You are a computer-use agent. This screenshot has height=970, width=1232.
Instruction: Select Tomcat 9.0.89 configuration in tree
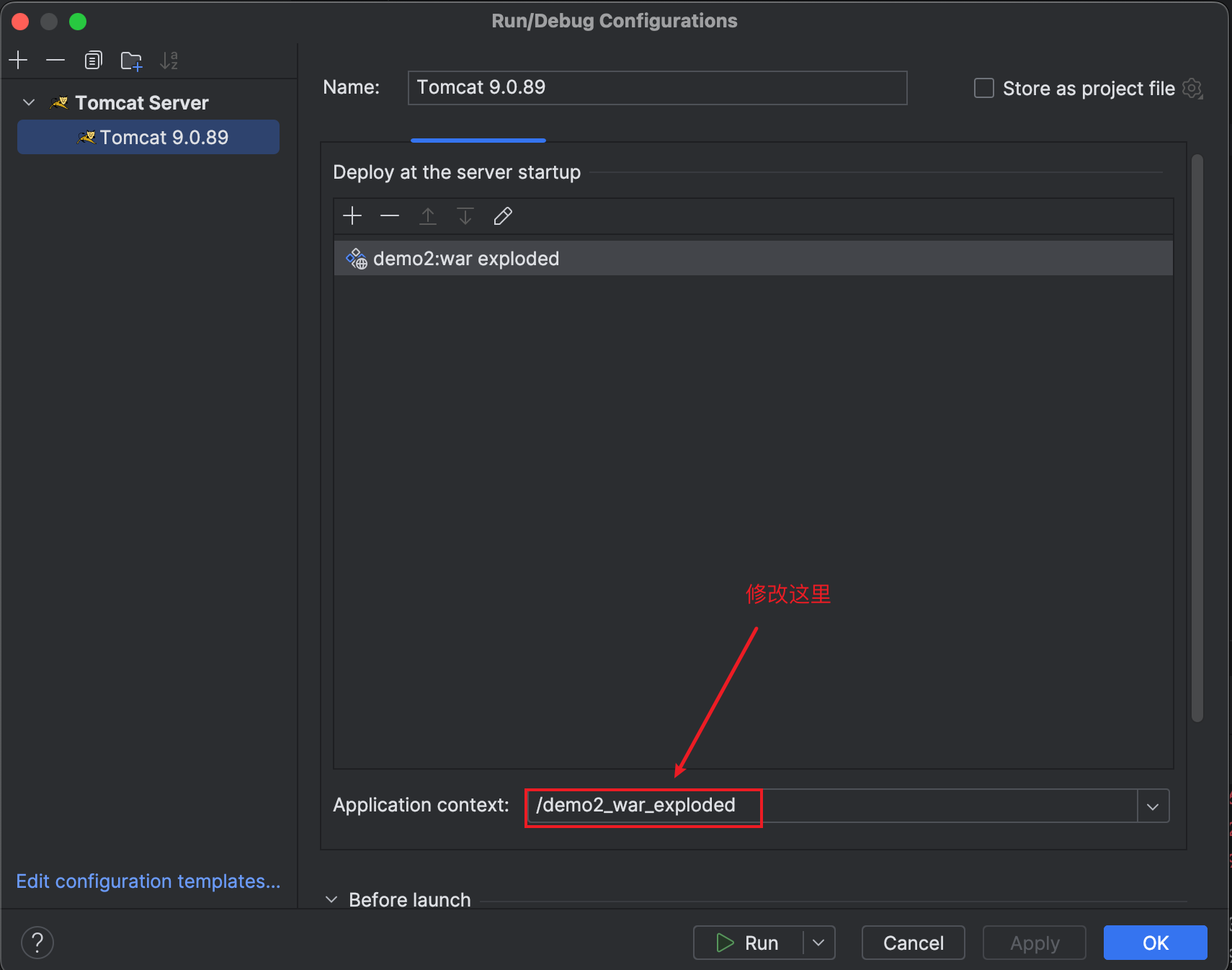coord(164,137)
